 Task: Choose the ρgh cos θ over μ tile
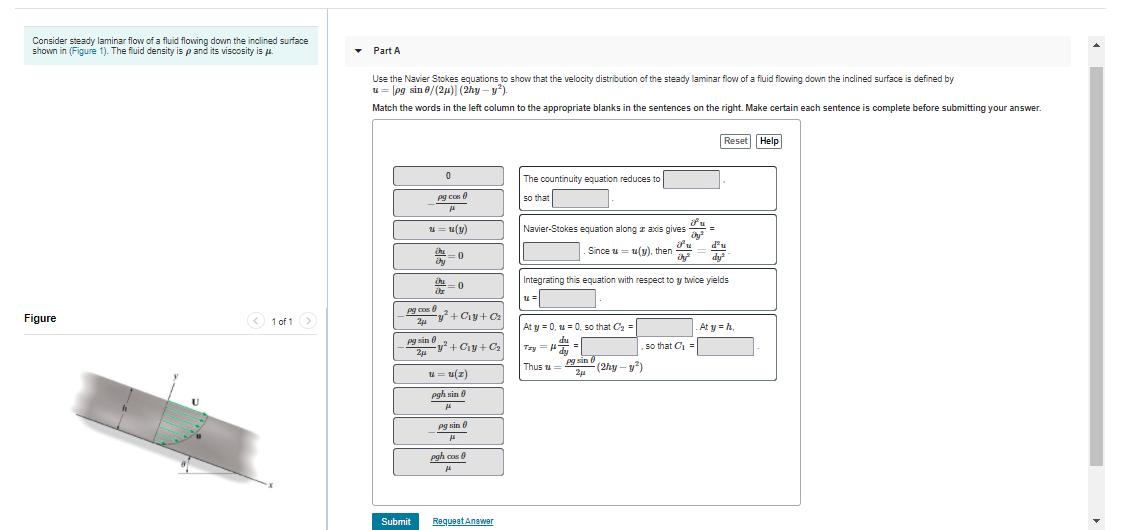tap(448, 462)
